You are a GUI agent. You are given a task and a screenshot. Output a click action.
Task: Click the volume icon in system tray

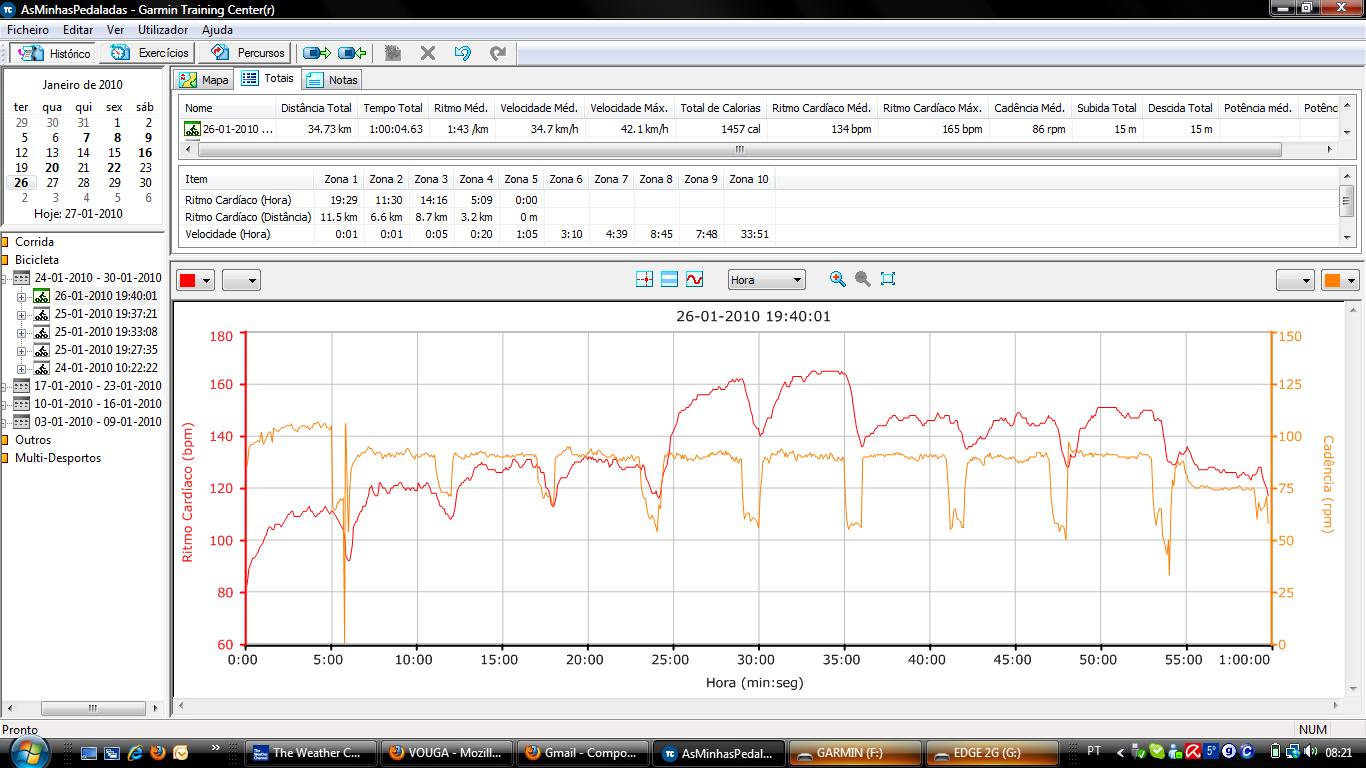(1310, 751)
